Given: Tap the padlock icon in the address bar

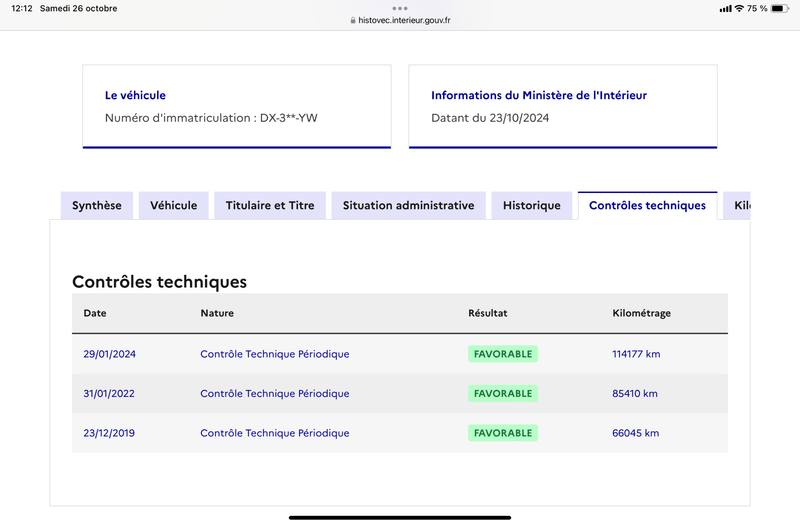Looking at the screenshot, I should [352, 20].
